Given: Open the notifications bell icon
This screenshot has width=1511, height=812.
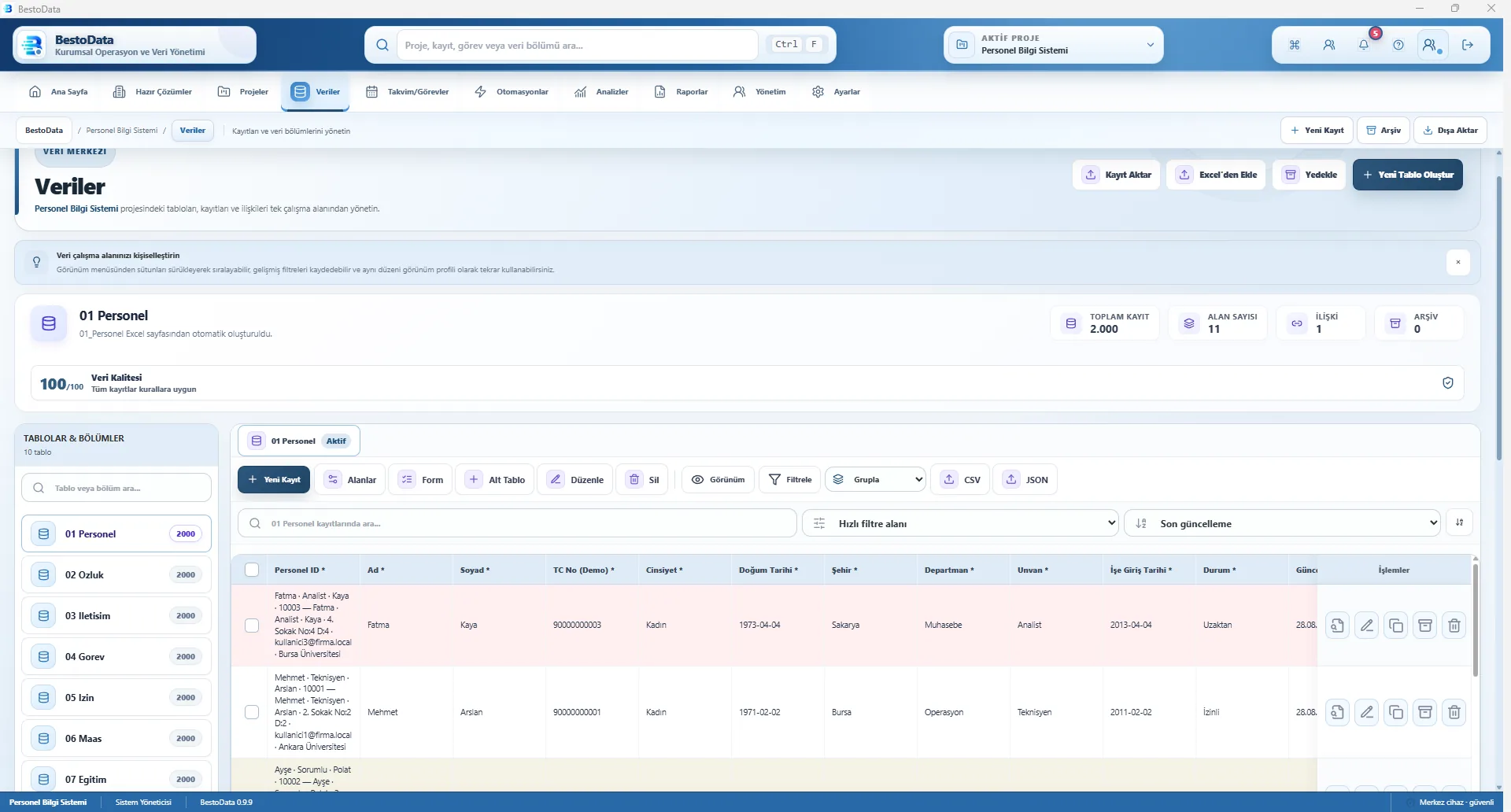Looking at the screenshot, I should (x=1364, y=45).
